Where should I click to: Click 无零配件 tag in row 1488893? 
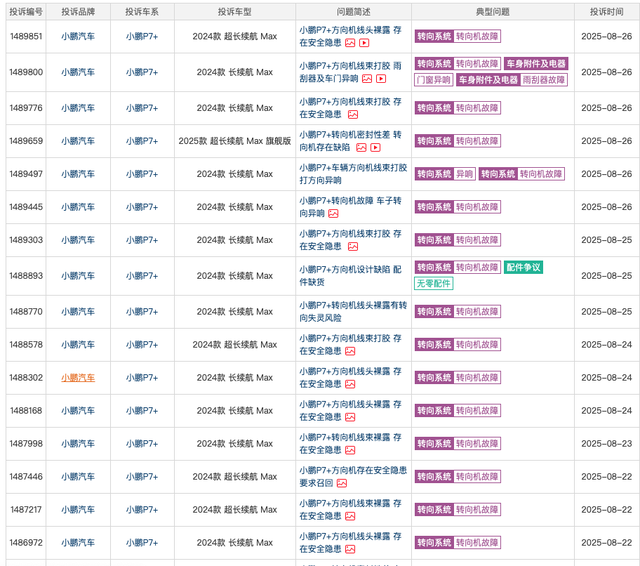433,283
